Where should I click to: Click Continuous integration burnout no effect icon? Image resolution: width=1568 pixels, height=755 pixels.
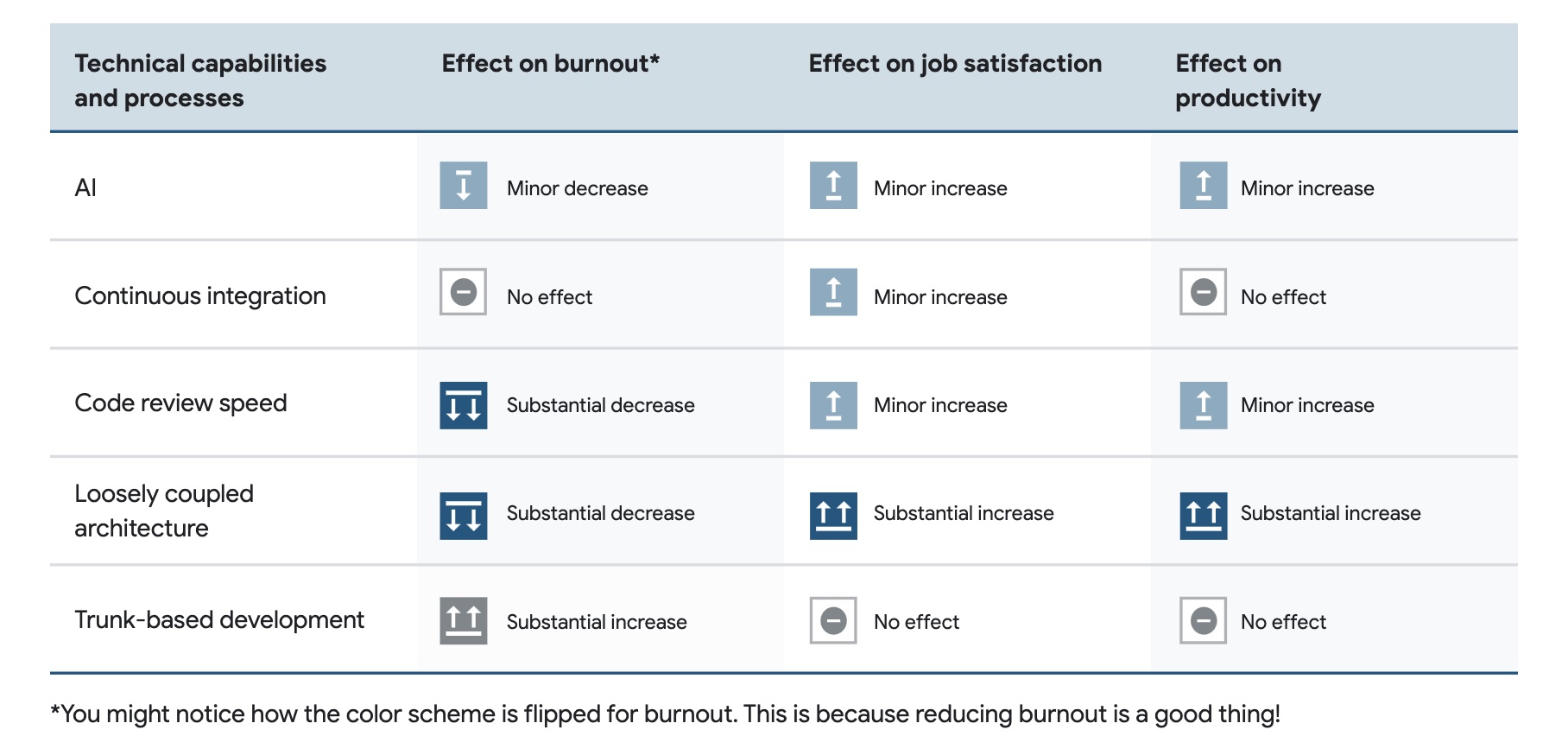coord(464,292)
